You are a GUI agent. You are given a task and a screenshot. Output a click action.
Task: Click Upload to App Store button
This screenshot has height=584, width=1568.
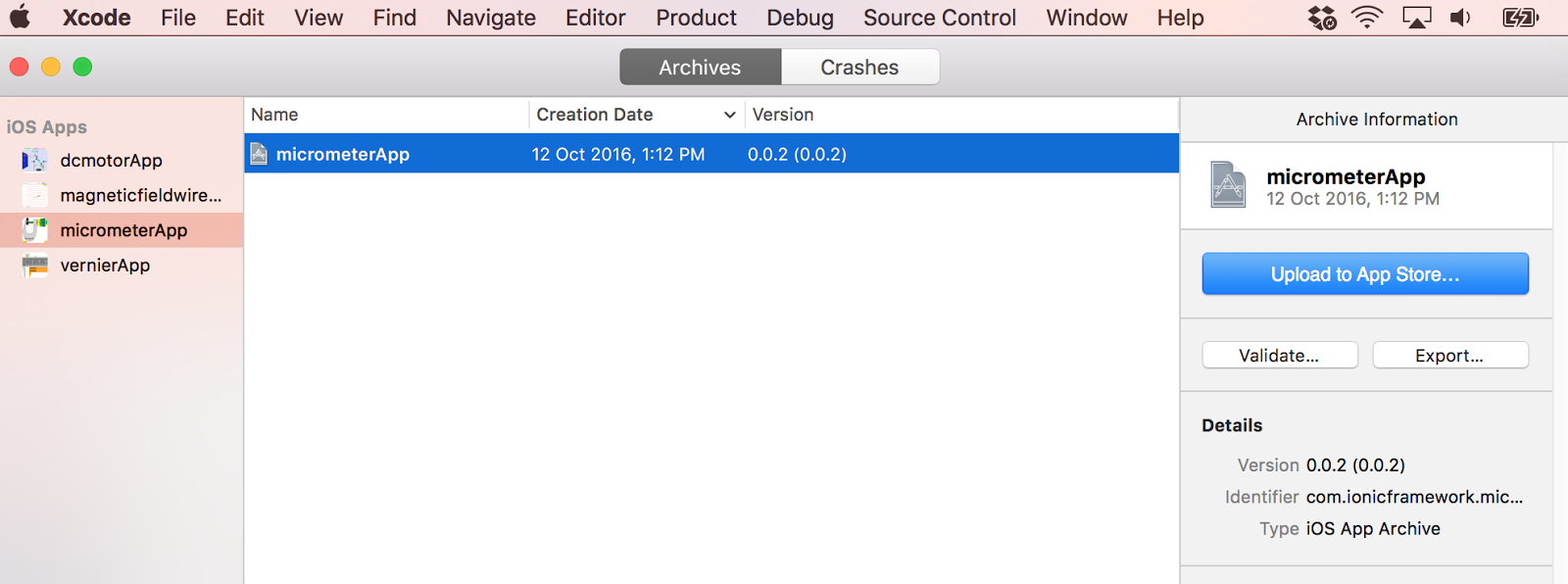point(1365,274)
